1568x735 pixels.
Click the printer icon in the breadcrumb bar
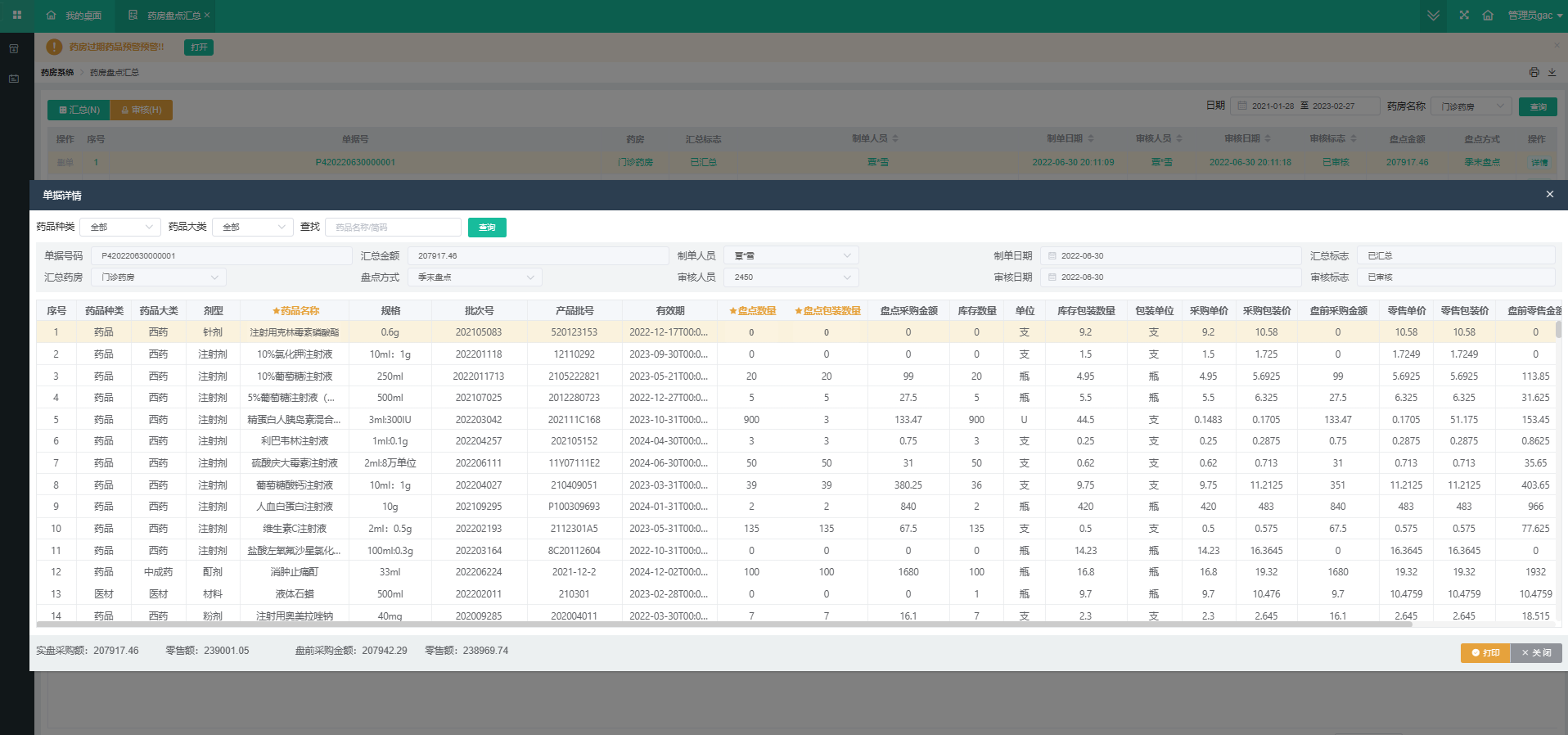pos(1534,72)
